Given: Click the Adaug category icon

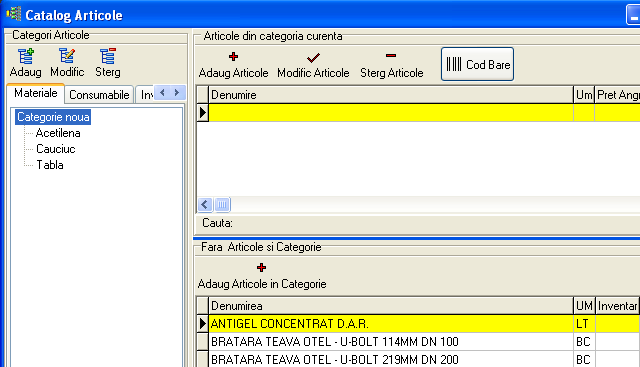Looking at the screenshot, I should pos(26,56).
